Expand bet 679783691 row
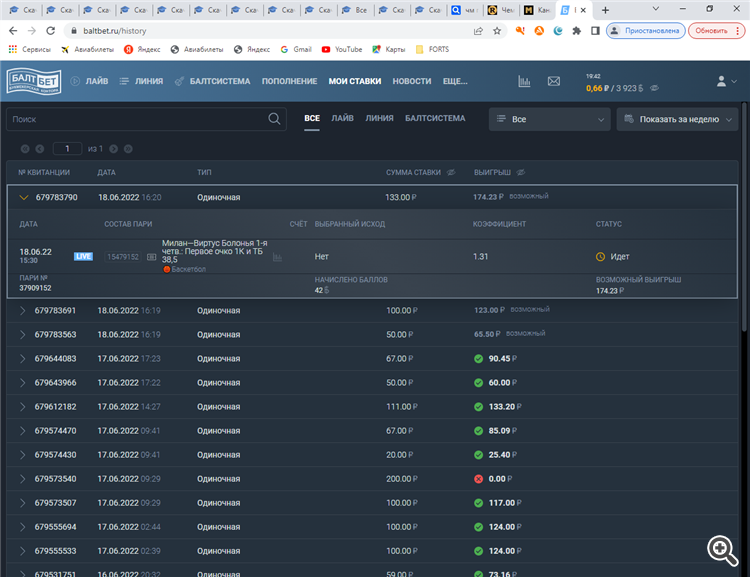The image size is (750, 577). click(x=22, y=311)
